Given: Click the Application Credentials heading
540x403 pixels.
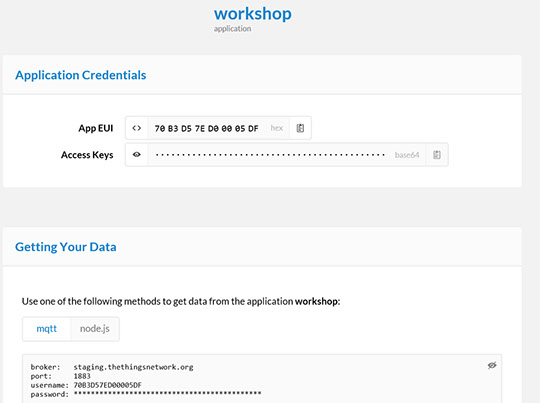Looking at the screenshot, I should click(81, 75).
